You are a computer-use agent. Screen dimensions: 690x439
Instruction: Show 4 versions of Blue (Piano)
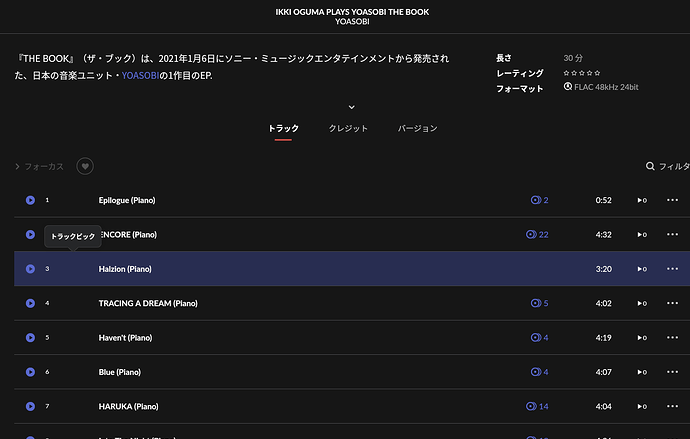[540, 372]
